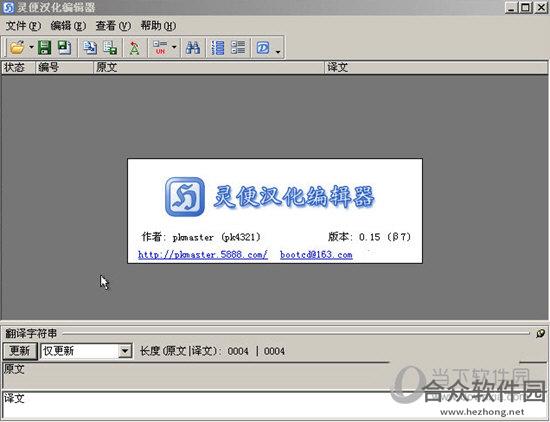Expand the dictionary icon dropdown arrow
Screen dimensions: 550x422
click(x=278, y=52)
